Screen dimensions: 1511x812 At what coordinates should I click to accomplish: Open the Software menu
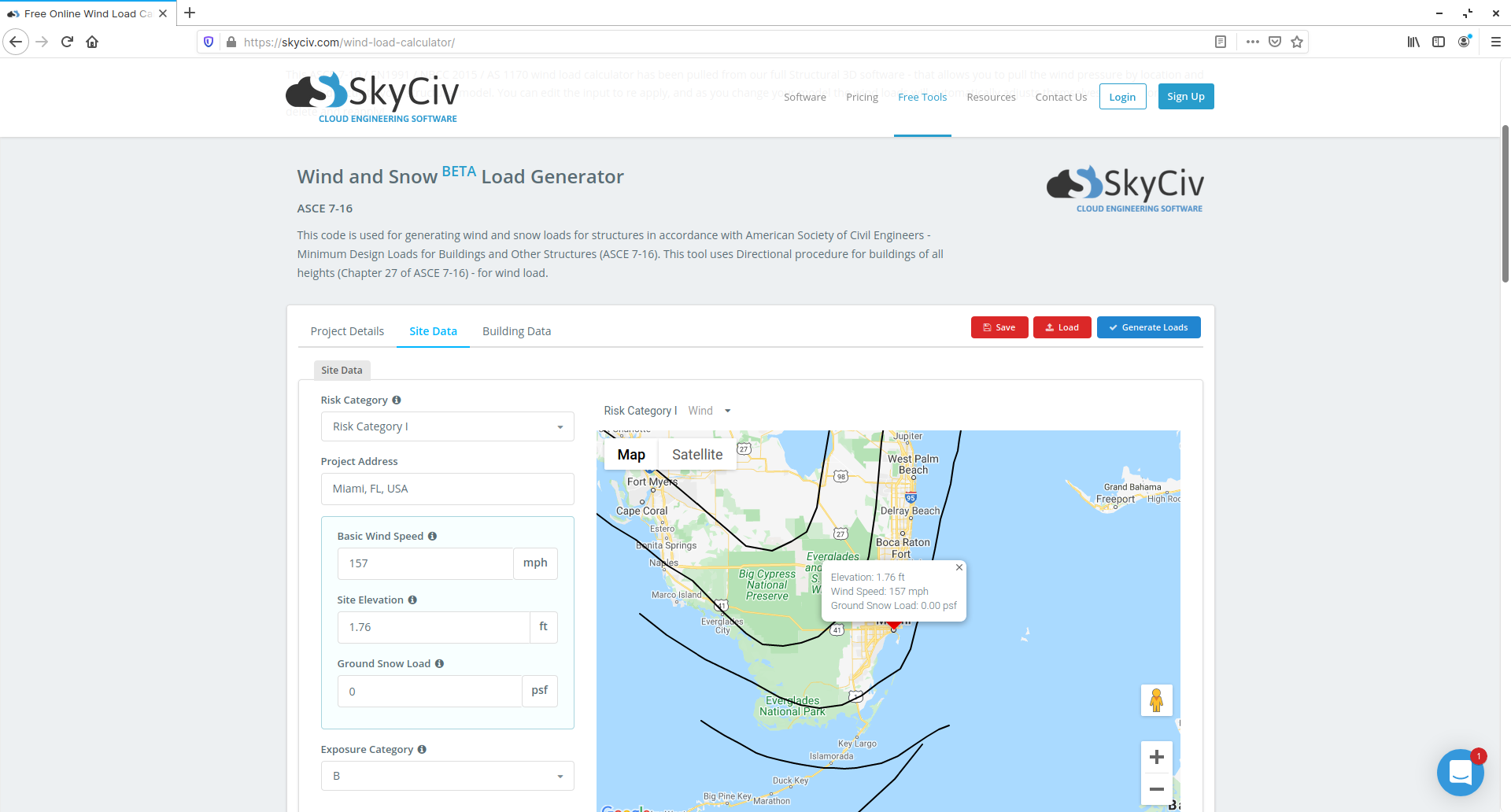pyautogui.click(x=804, y=97)
